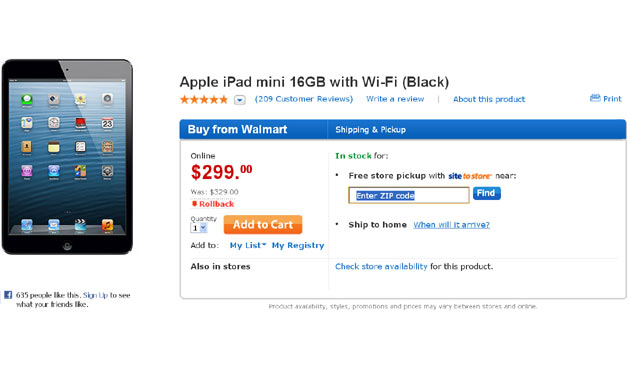Click the Write a review link
This screenshot has width=630, height=380.
pyautogui.click(x=395, y=99)
